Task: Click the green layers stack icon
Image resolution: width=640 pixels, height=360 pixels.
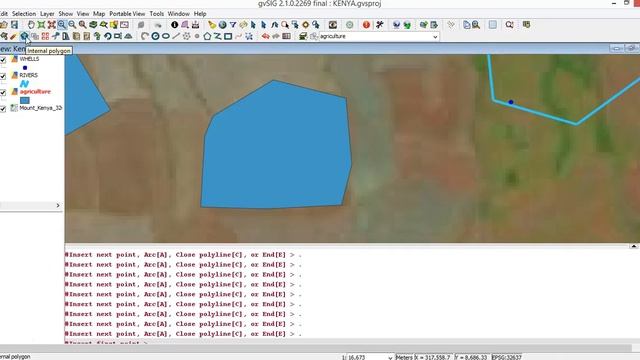Action: [93, 25]
